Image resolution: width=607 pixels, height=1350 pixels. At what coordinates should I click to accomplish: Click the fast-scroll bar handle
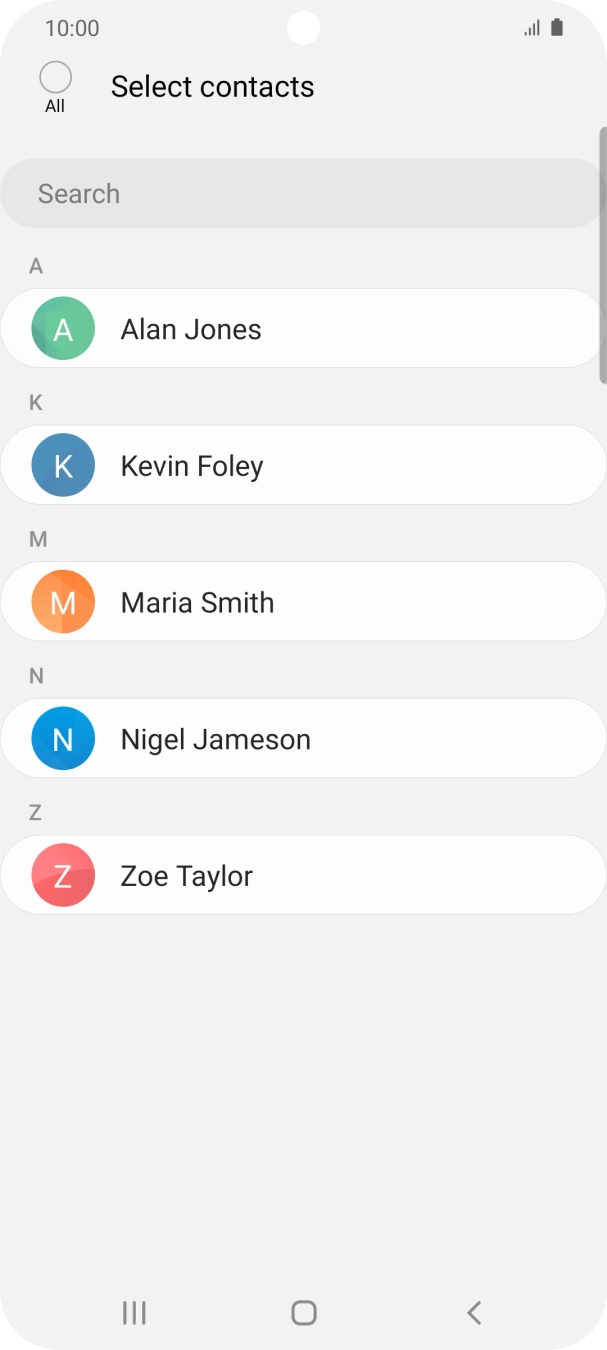602,255
